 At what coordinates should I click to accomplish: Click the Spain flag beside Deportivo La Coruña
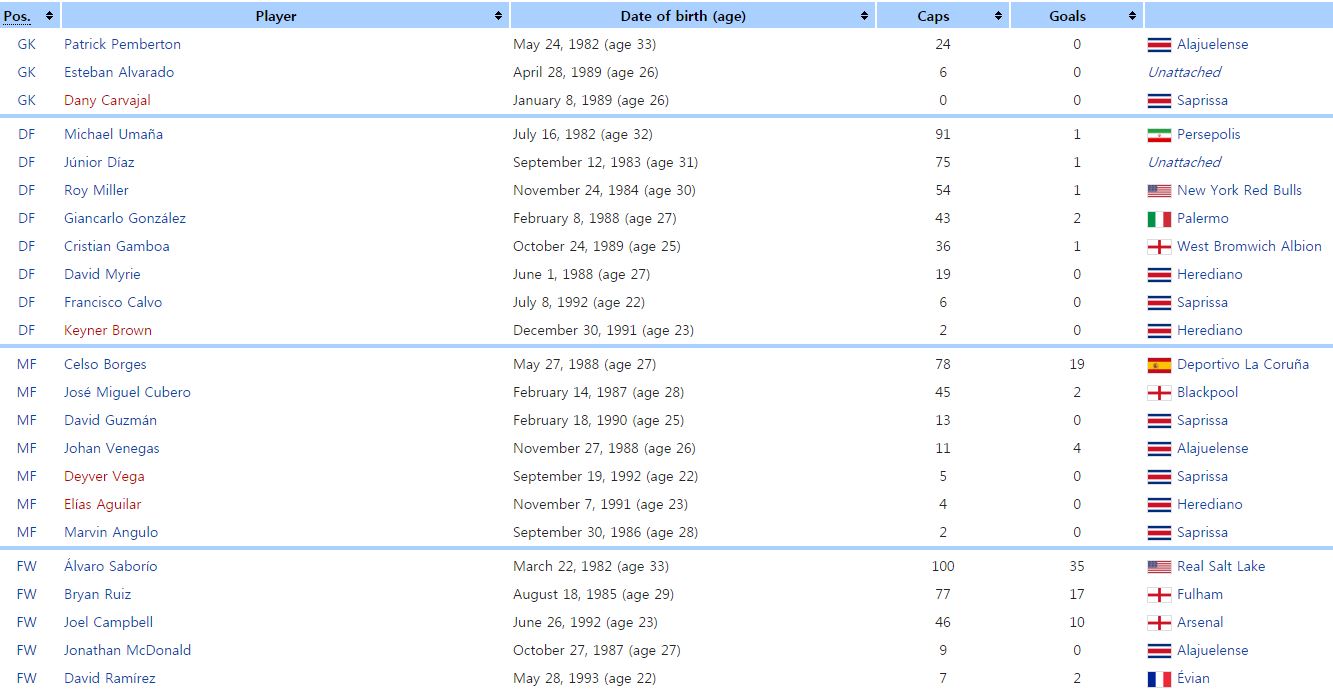1159,365
